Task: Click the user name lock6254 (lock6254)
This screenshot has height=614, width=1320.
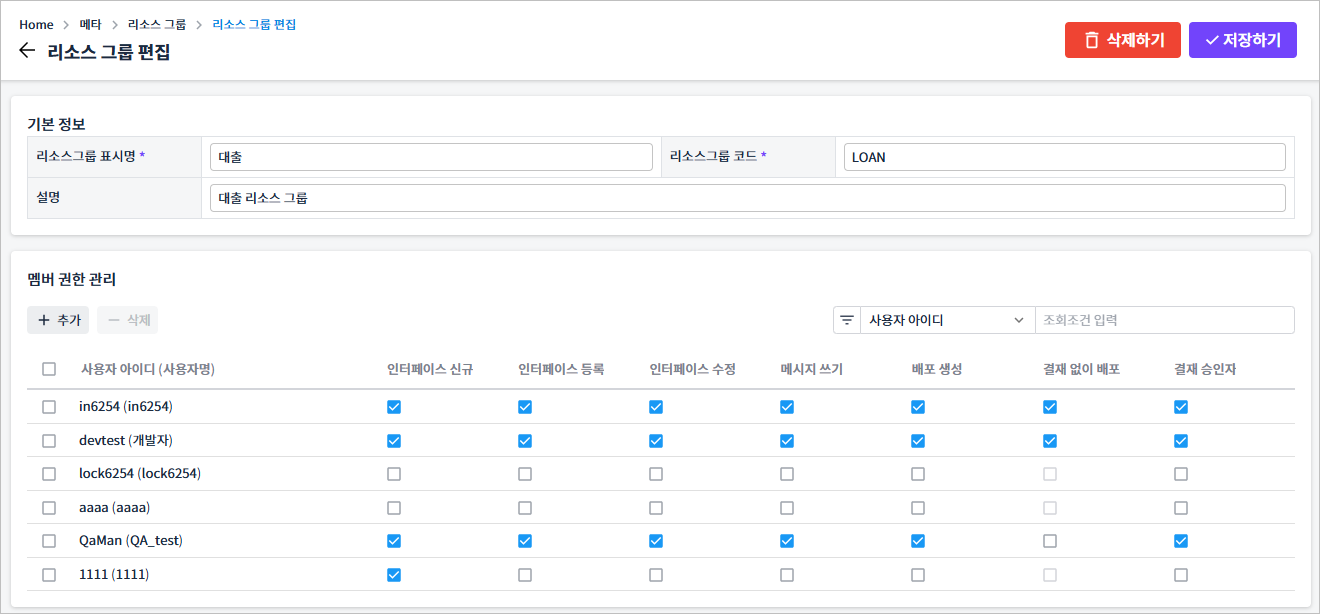Action: point(140,473)
